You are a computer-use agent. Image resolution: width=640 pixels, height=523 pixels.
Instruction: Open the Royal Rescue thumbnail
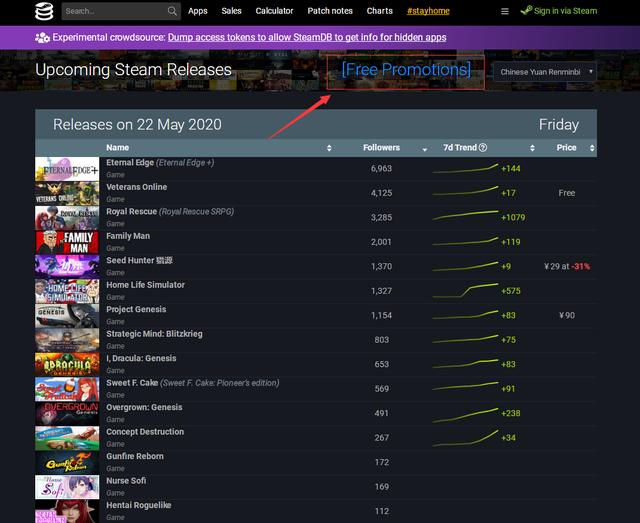click(67, 218)
